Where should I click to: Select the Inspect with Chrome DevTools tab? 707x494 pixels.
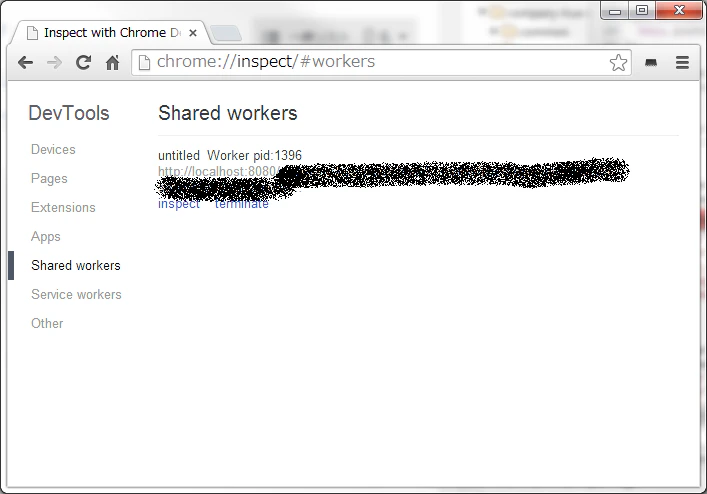pos(111,33)
